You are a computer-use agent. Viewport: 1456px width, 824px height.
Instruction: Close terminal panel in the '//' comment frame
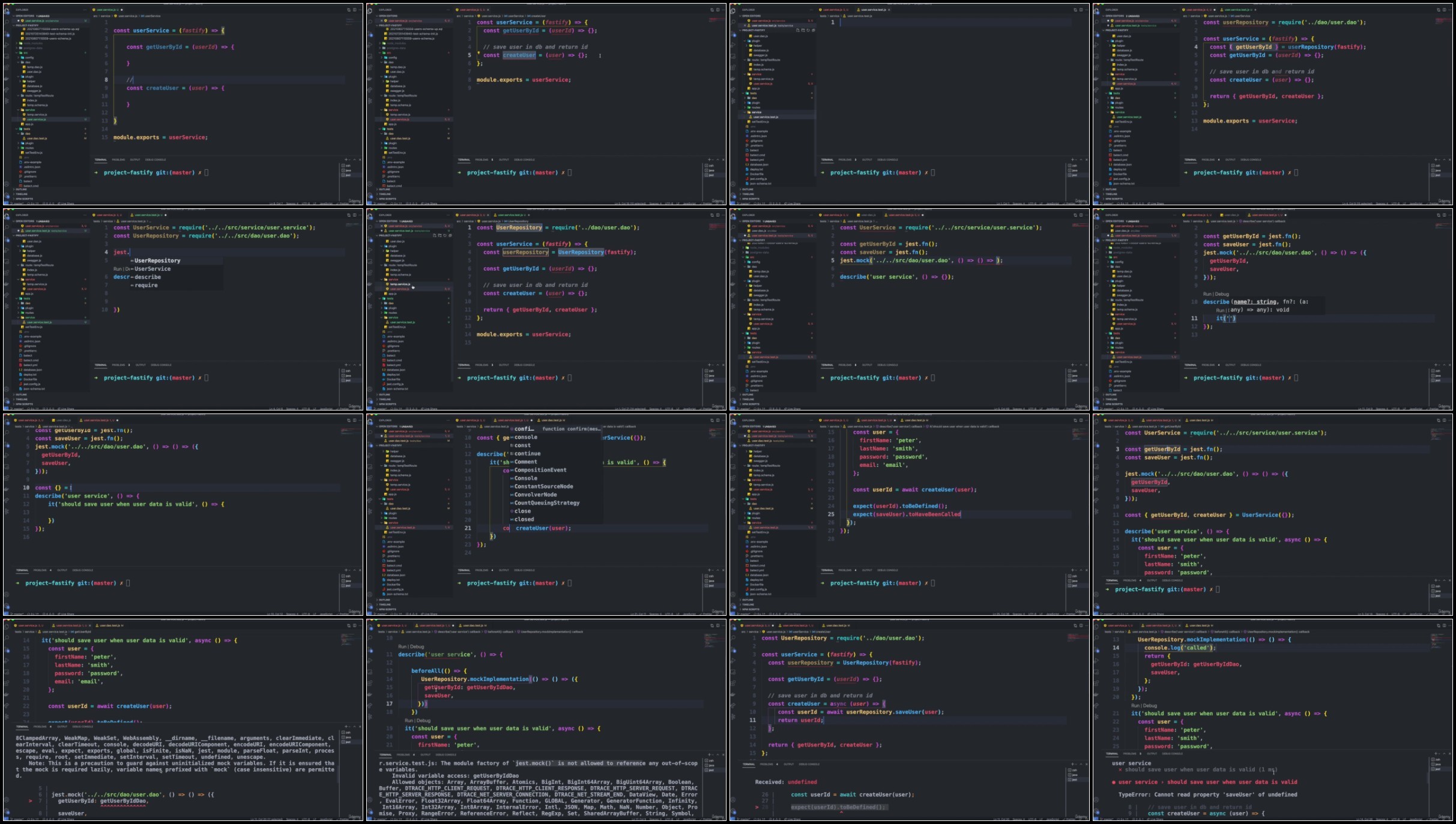[x=360, y=160]
